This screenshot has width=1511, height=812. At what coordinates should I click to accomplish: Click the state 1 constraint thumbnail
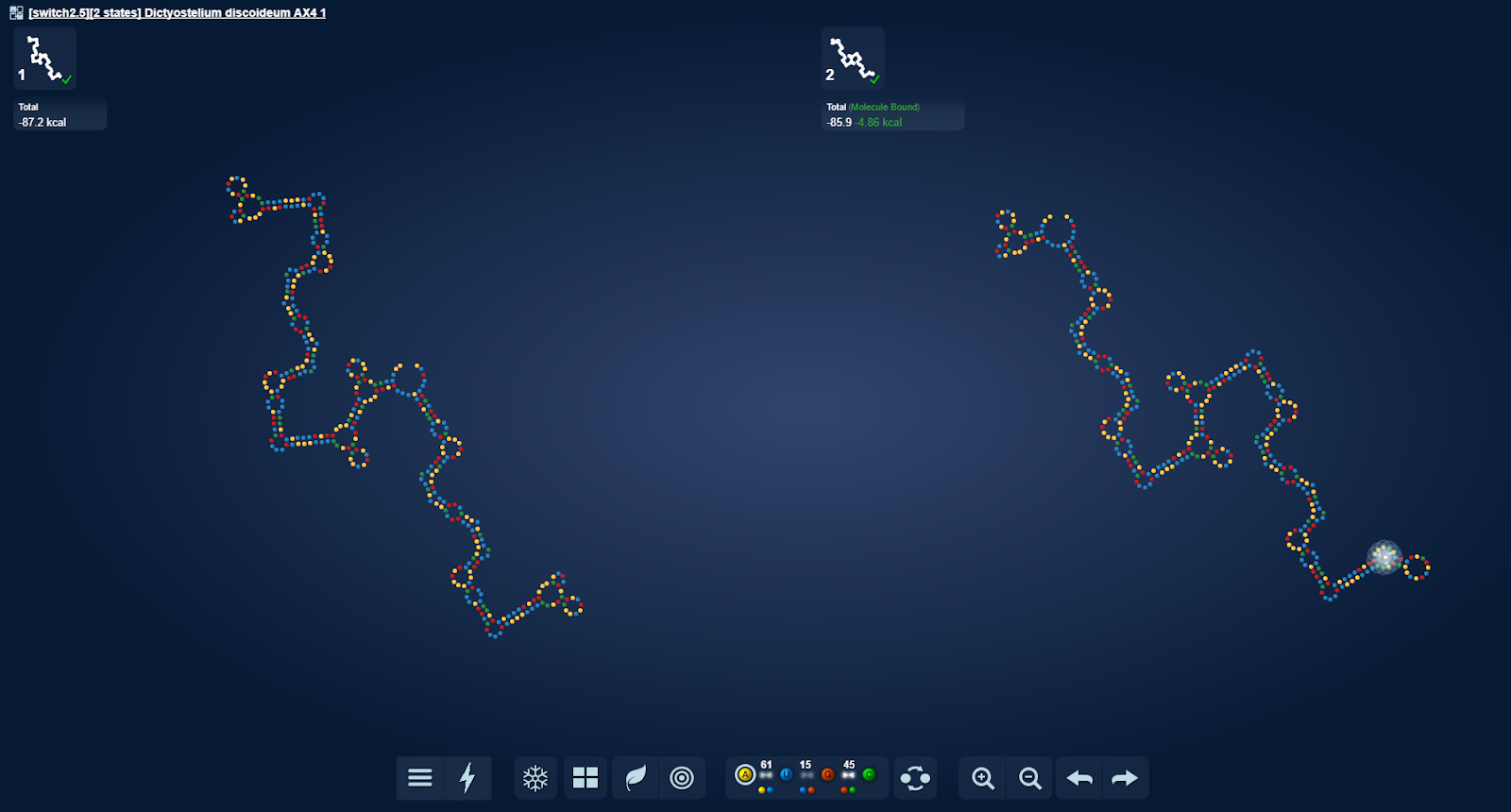[x=44, y=59]
